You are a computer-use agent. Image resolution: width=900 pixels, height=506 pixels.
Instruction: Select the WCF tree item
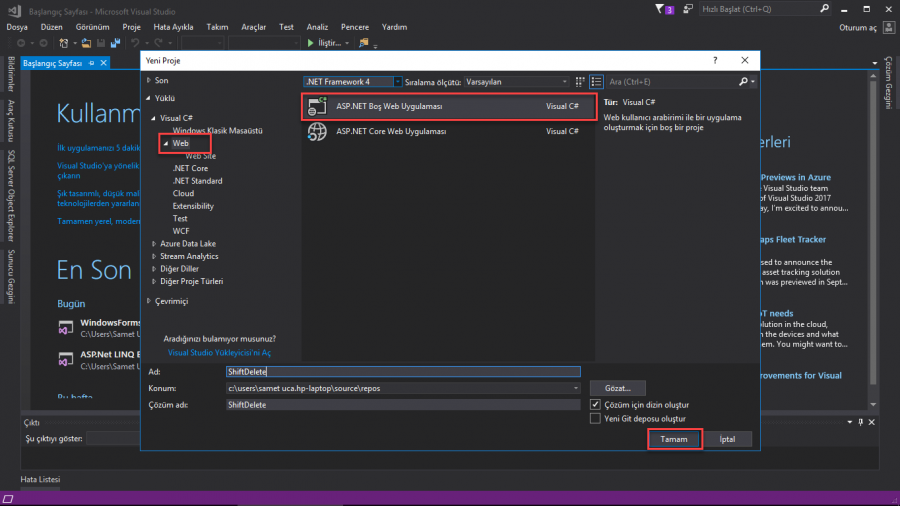tap(181, 231)
